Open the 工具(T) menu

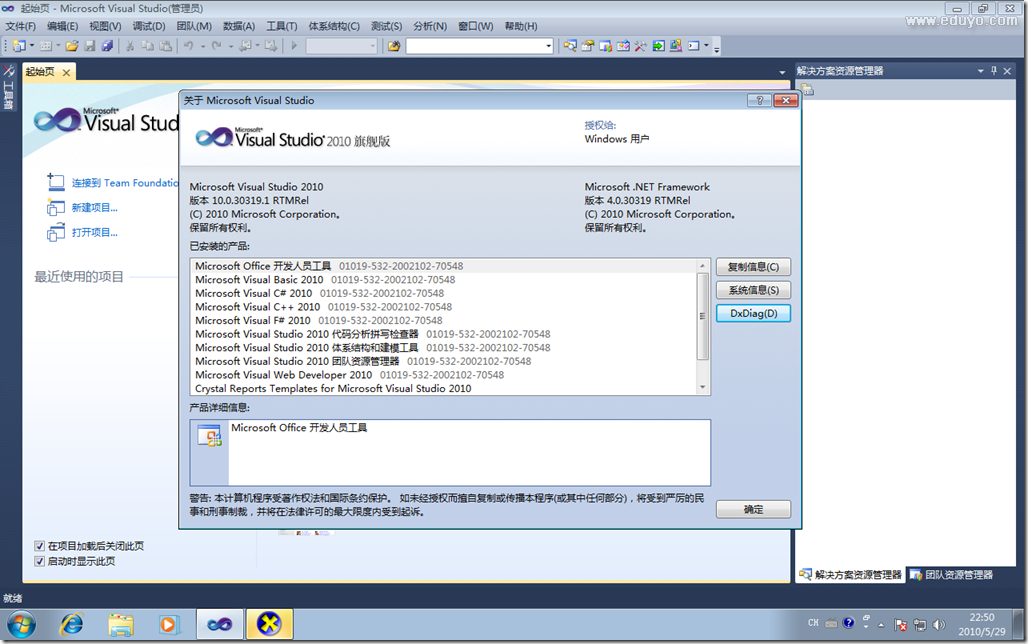tap(281, 26)
